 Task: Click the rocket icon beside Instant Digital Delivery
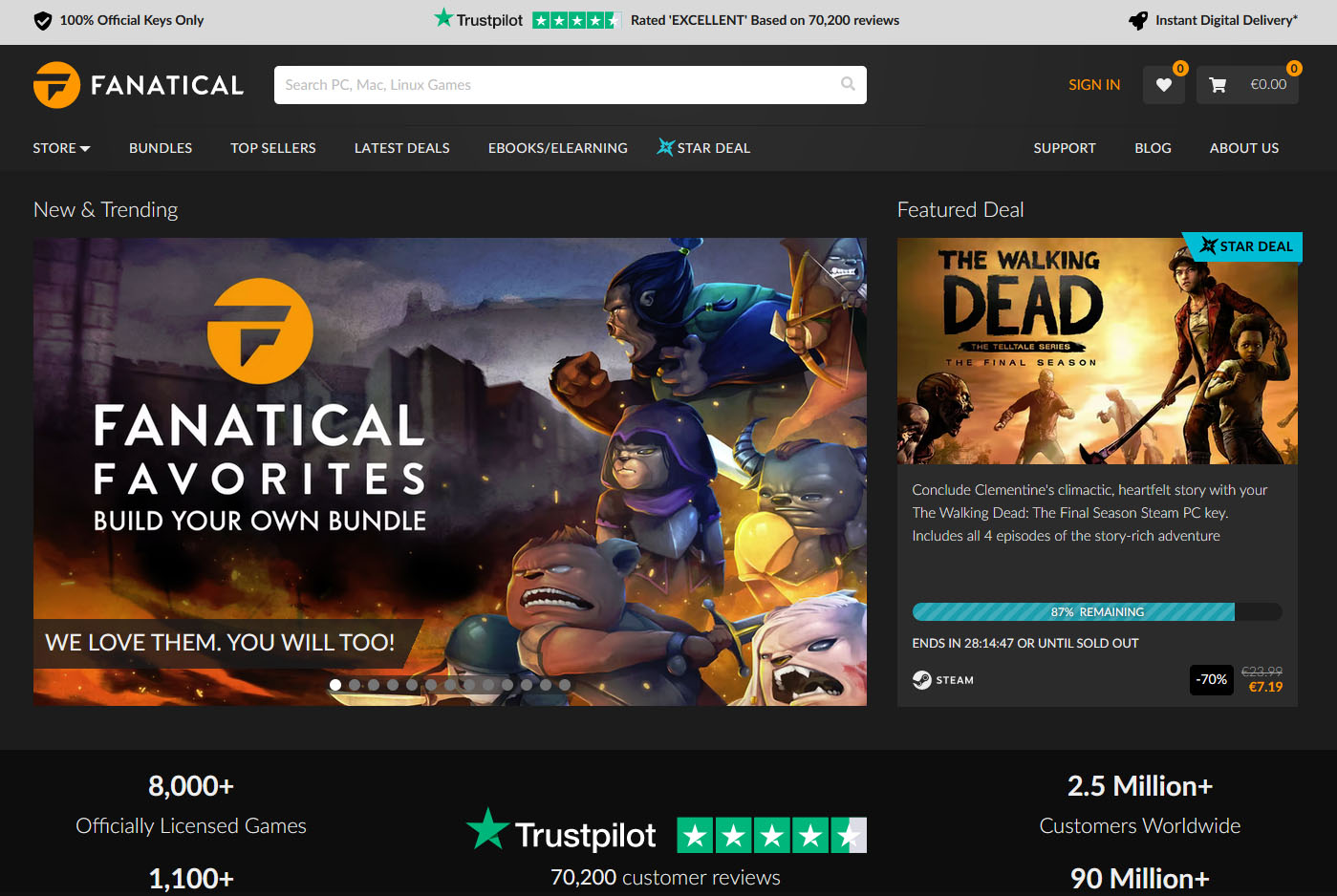click(x=1138, y=20)
